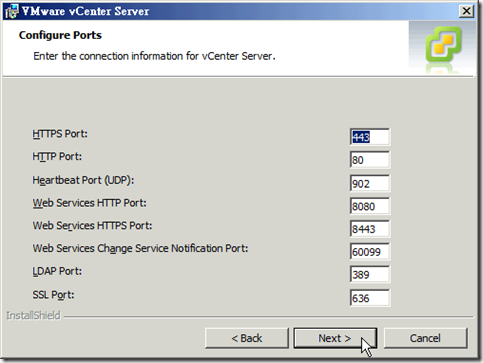Close the VMware vCenter Server dialog
483x363 pixels.
(x=466, y=11)
